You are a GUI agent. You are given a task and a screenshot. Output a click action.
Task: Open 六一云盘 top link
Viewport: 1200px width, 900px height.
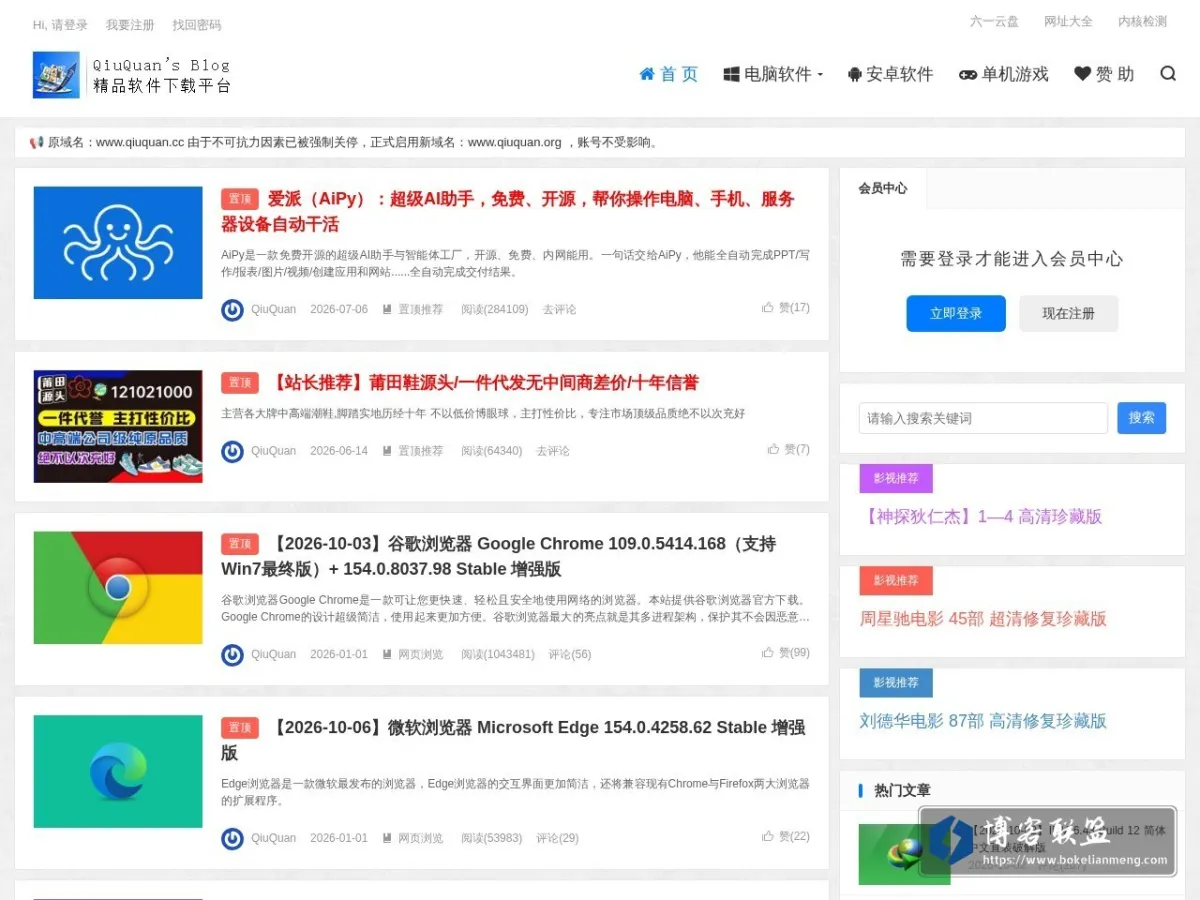tap(994, 21)
